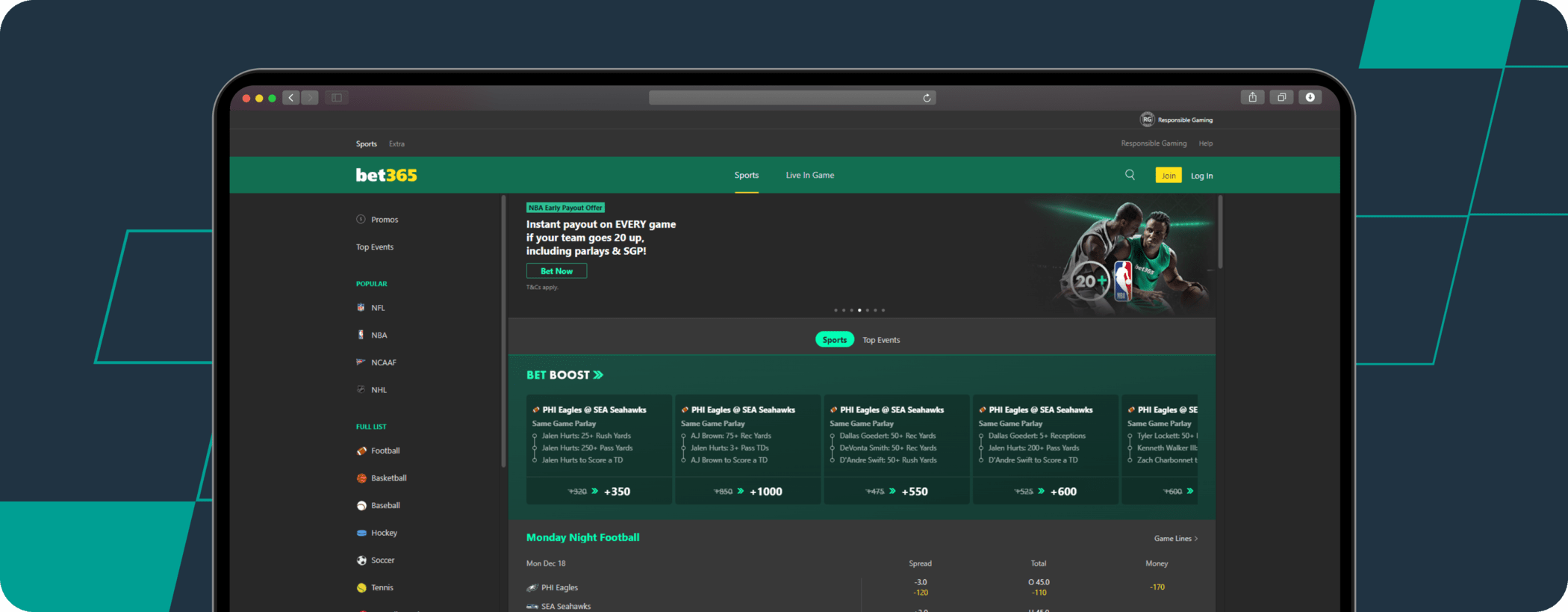This screenshot has width=1568, height=612.
Task: Open the browser share icon
Action: (x=1252, y=97)
